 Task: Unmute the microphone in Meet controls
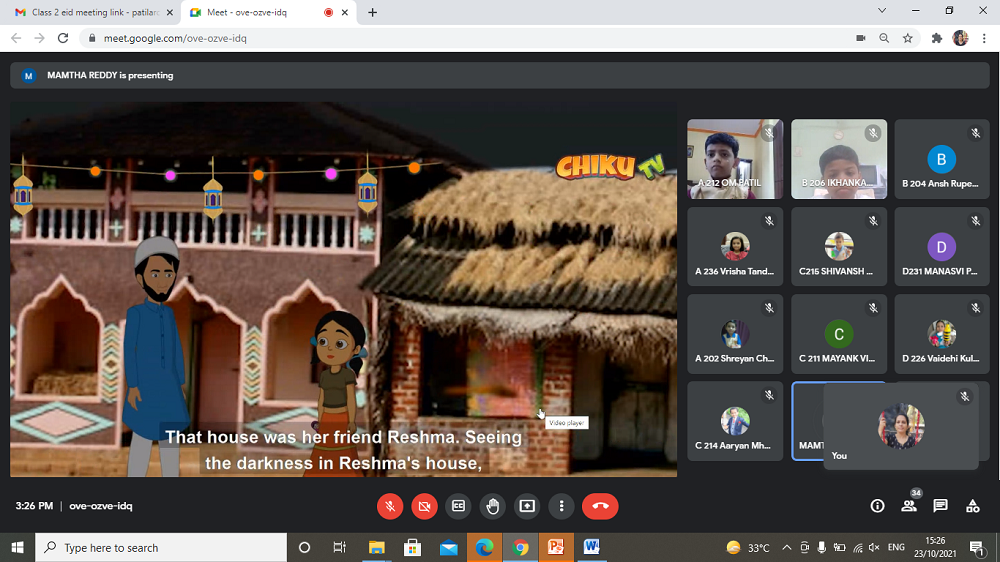point(390,506)
